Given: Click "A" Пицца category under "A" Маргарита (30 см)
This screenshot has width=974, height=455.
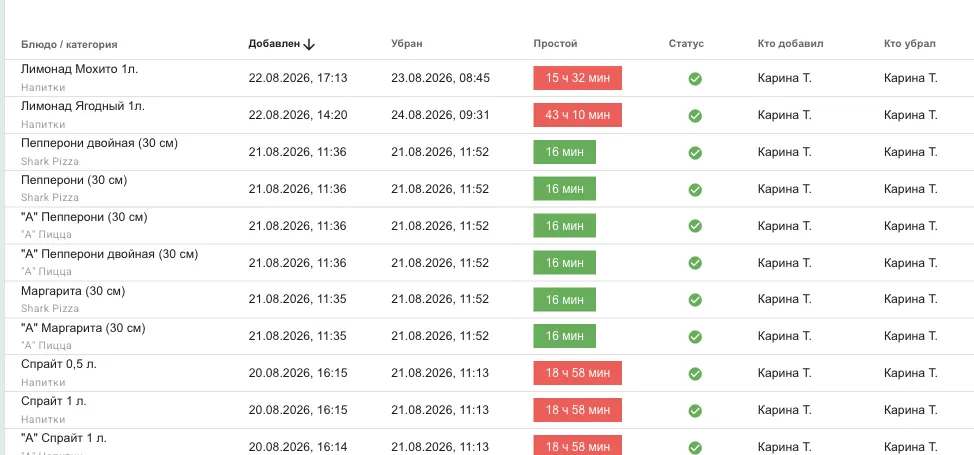Looking at the screenshot, I should [x=46, y=345].
